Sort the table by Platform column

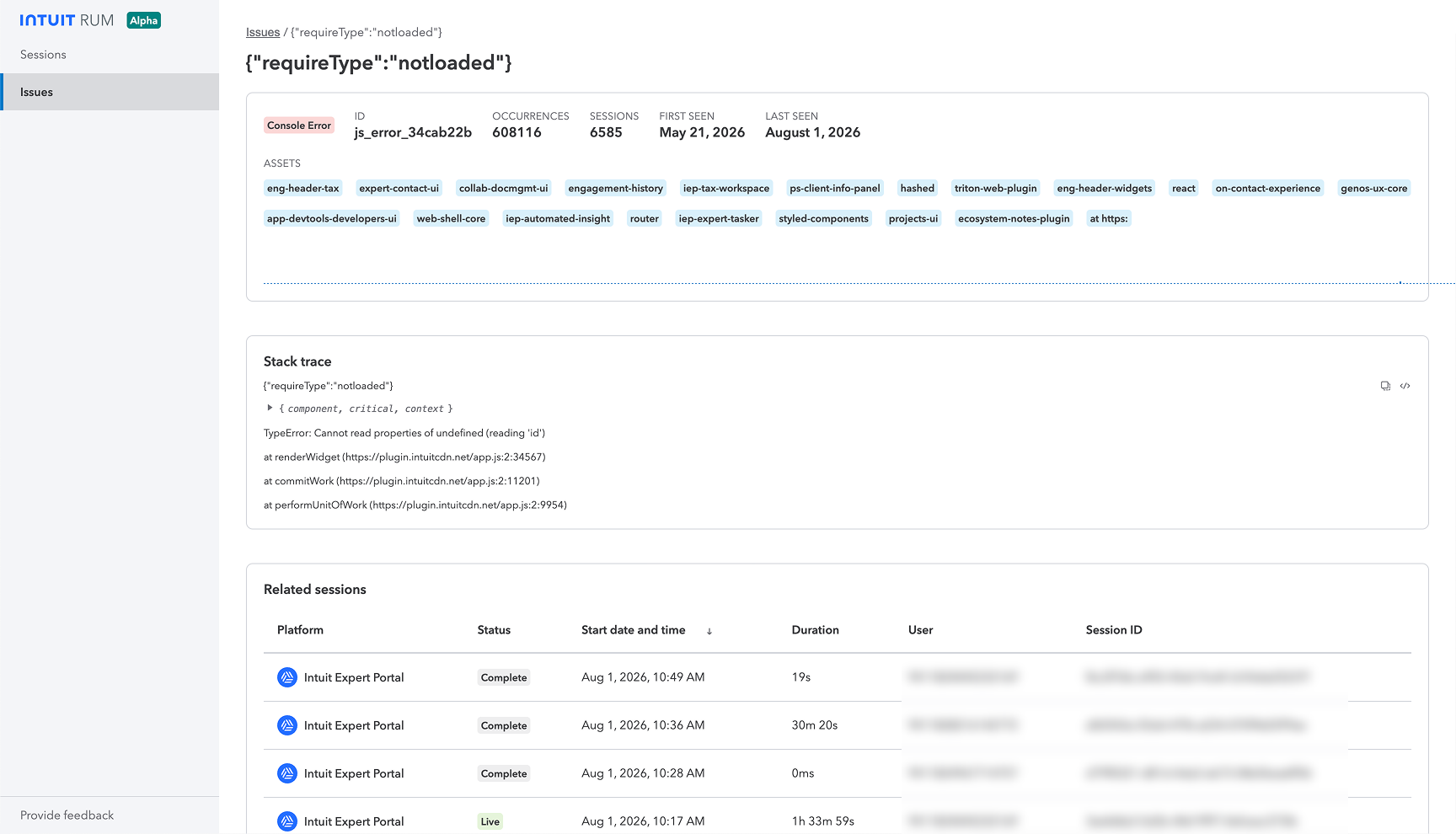coord(300,630)
